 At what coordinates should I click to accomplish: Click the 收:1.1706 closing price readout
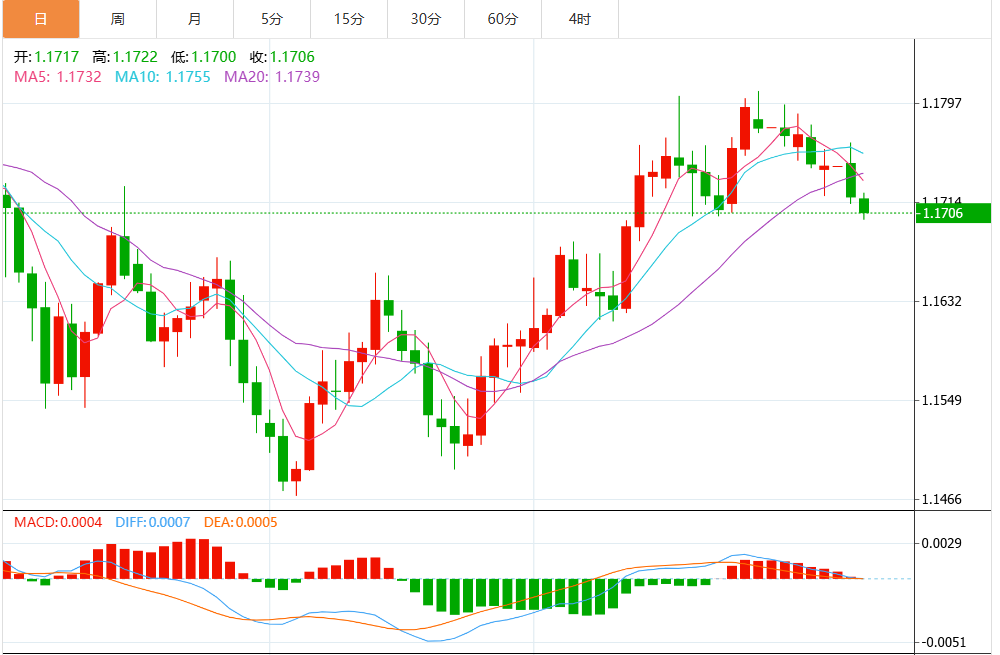(283, 57)
